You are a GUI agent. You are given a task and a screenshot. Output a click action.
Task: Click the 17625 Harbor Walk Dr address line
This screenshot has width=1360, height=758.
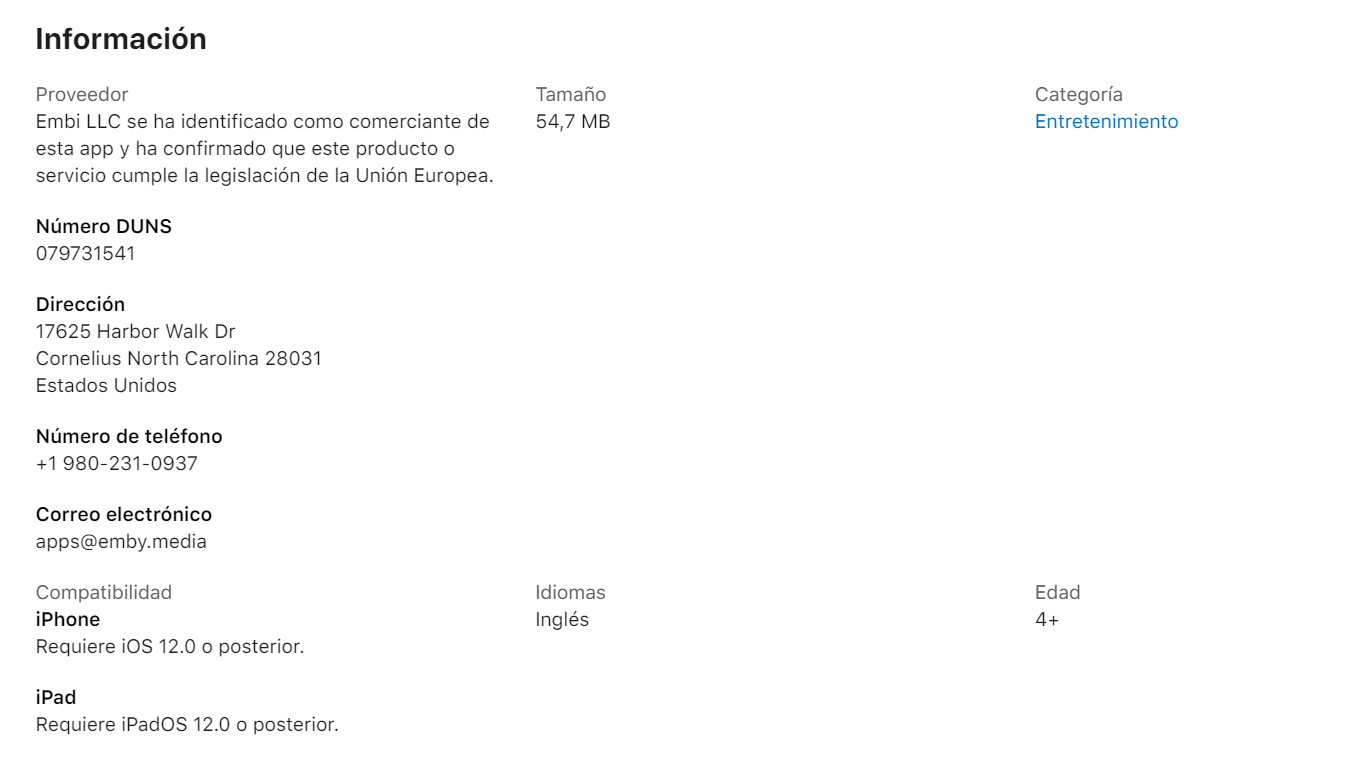[x=135, y=331]
